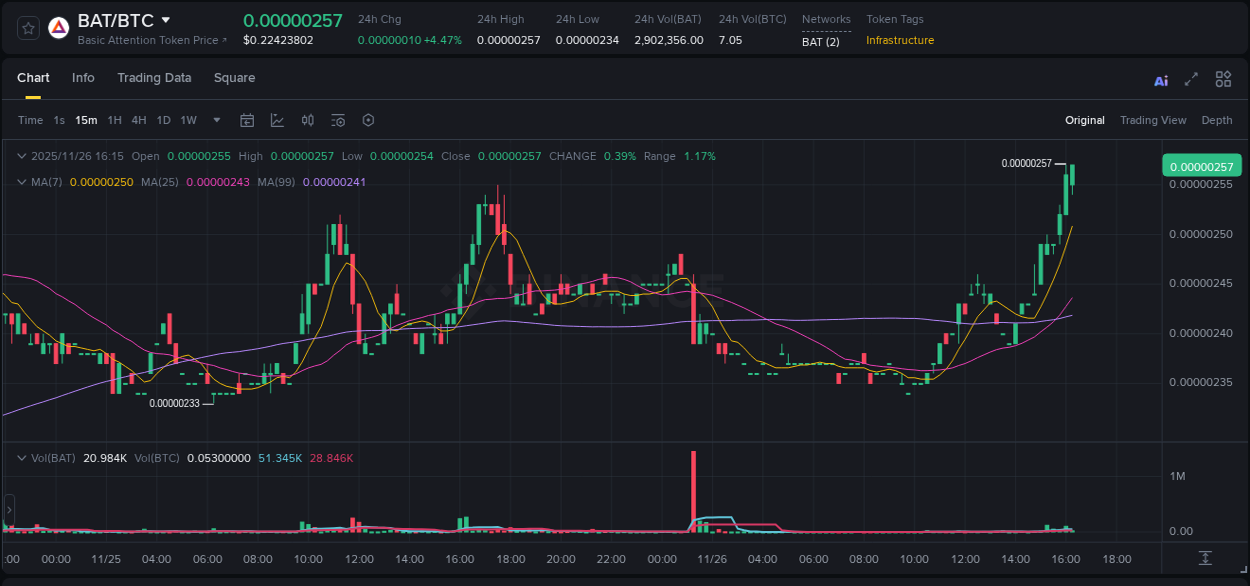Viewport: 1250px width, 586px height.
Task: Click the candlestick style icon
Action: point(308,120)
